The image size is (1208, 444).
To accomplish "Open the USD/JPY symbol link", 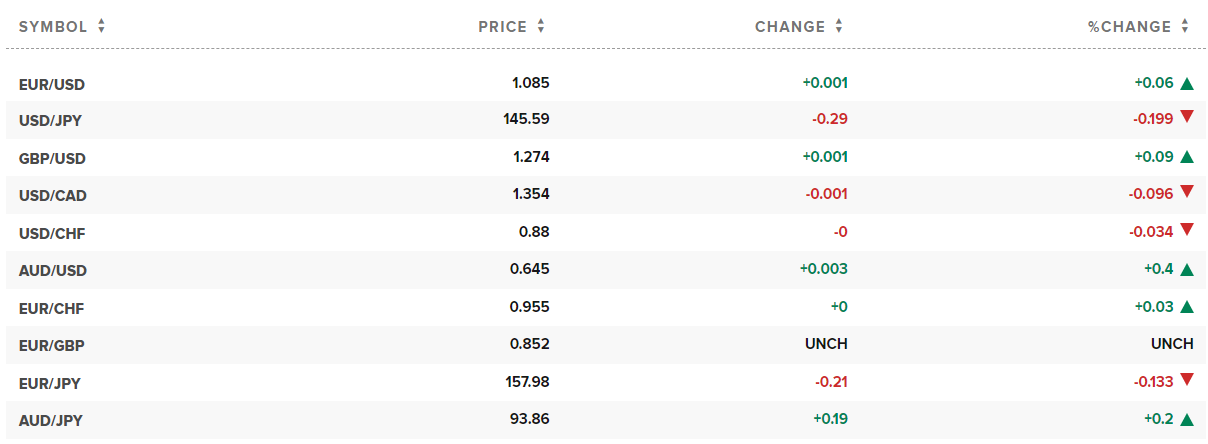I will (51, 121).
